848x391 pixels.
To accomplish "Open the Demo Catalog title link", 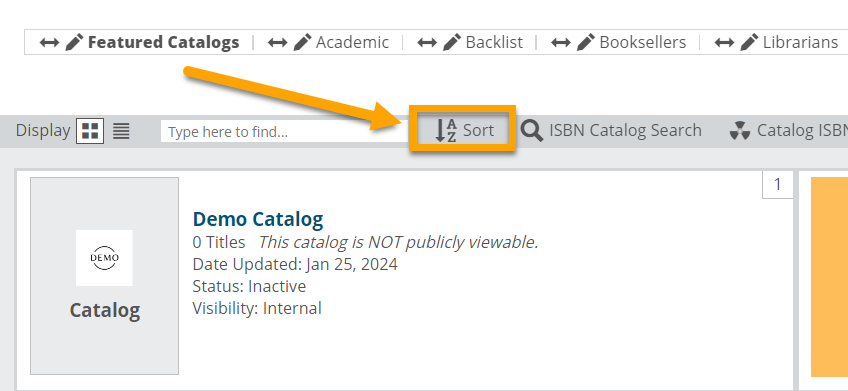I will coord(258,219).
